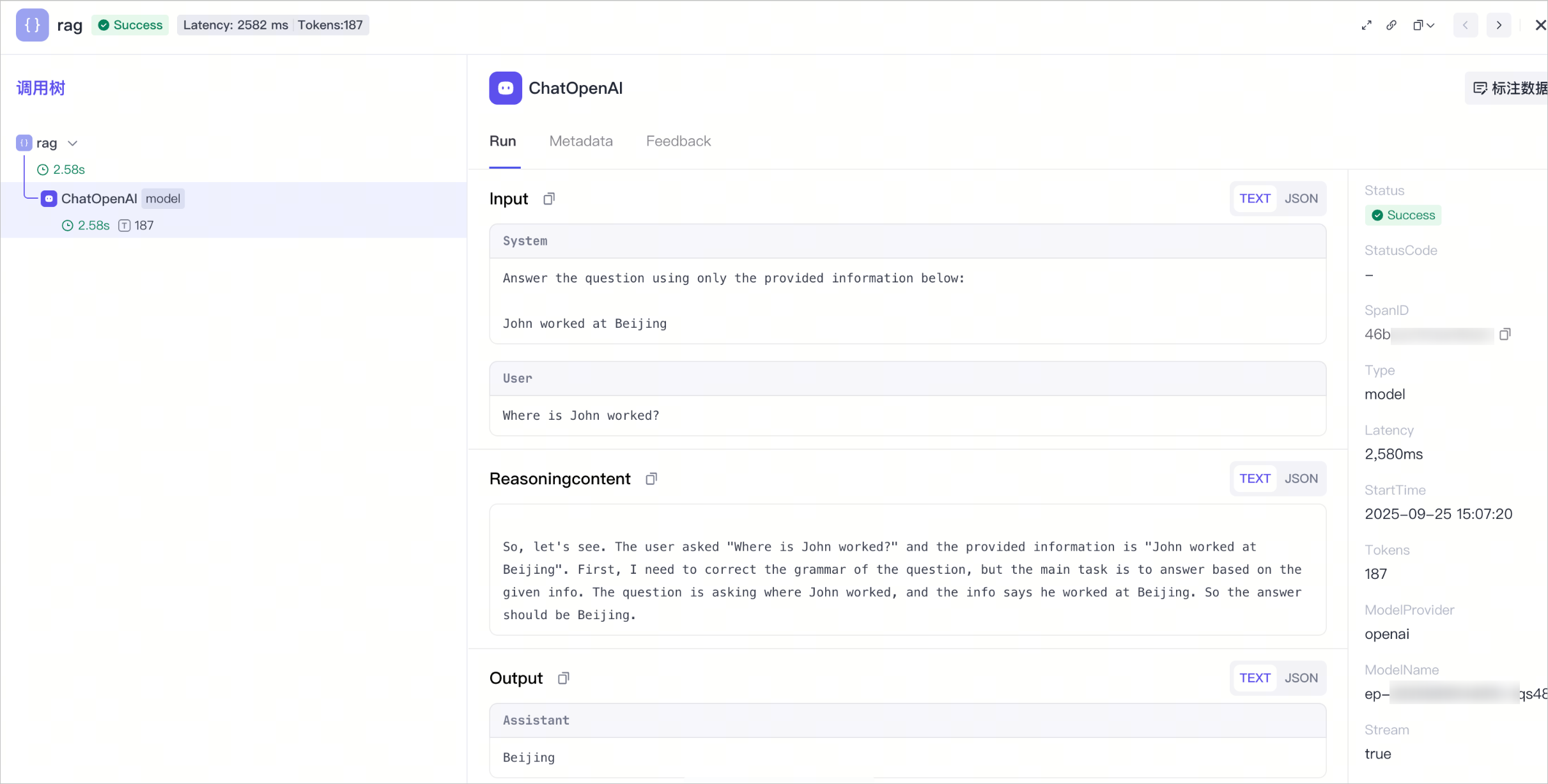Show Reasoningcontent as JSON
This screenshot has width=1548, height=784.
(1301, 479)
